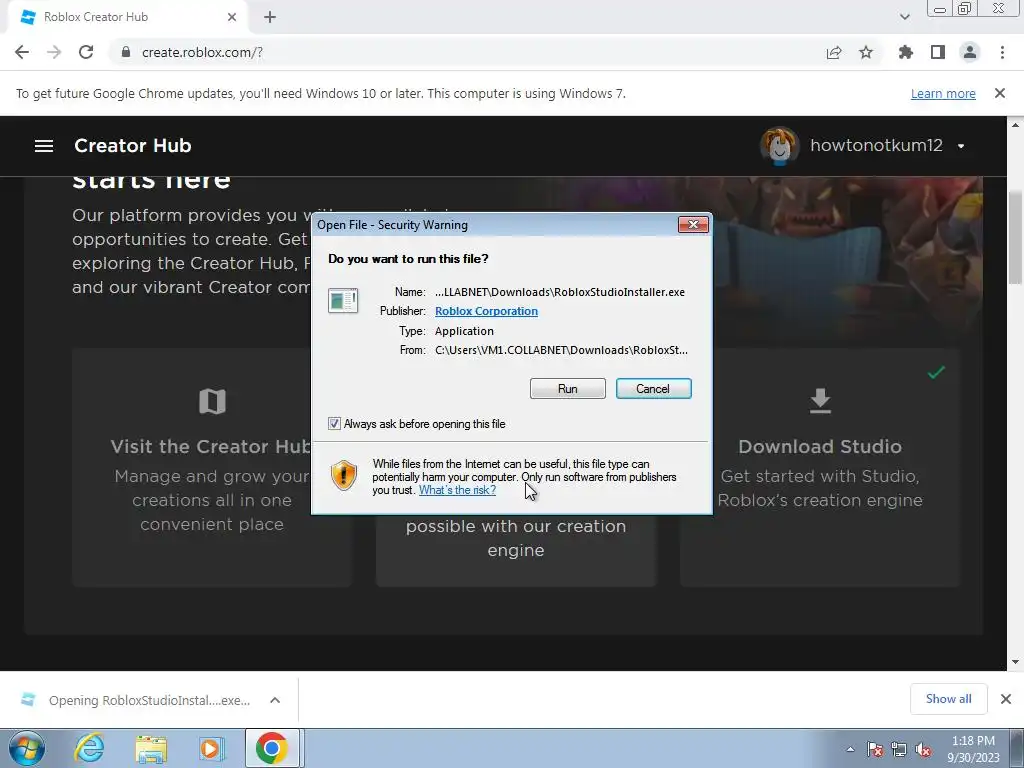Expand download item options chevron
The image size is (1024, 768).
[x=275, y=700]
